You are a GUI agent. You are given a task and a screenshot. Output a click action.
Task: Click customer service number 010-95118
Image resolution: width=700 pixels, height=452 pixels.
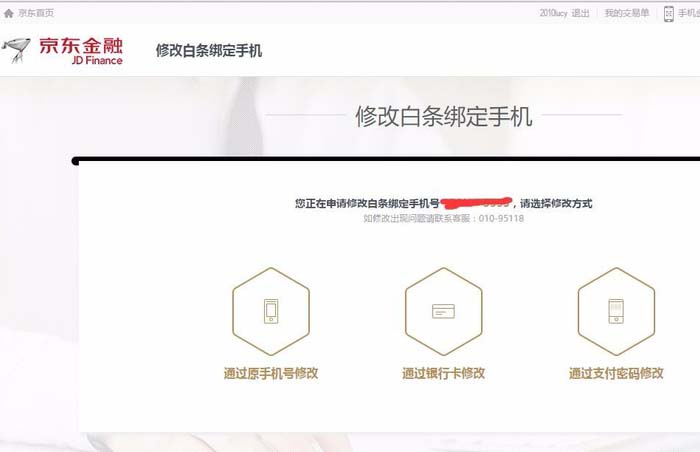(501, 218)
